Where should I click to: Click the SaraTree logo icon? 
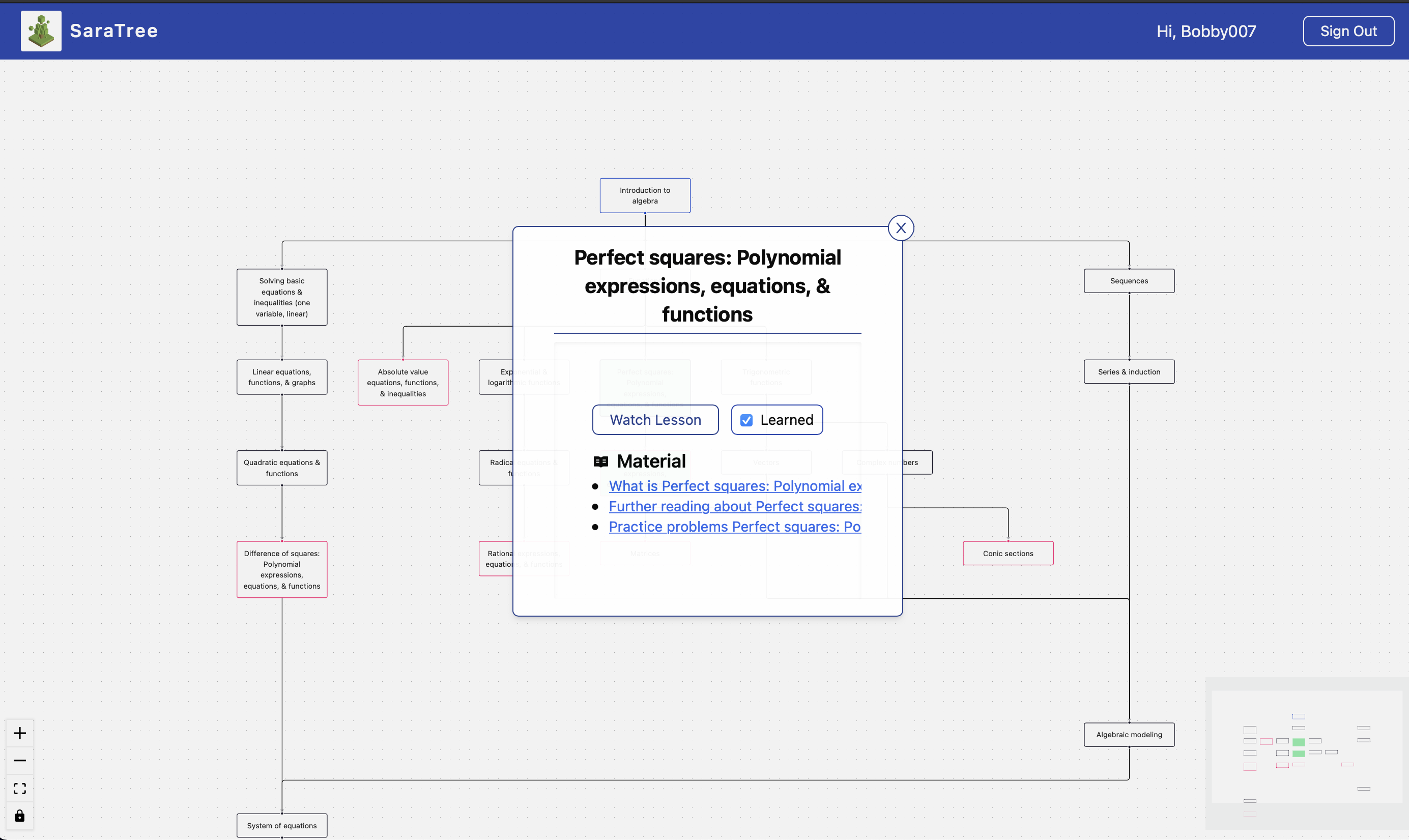[41, 31]
